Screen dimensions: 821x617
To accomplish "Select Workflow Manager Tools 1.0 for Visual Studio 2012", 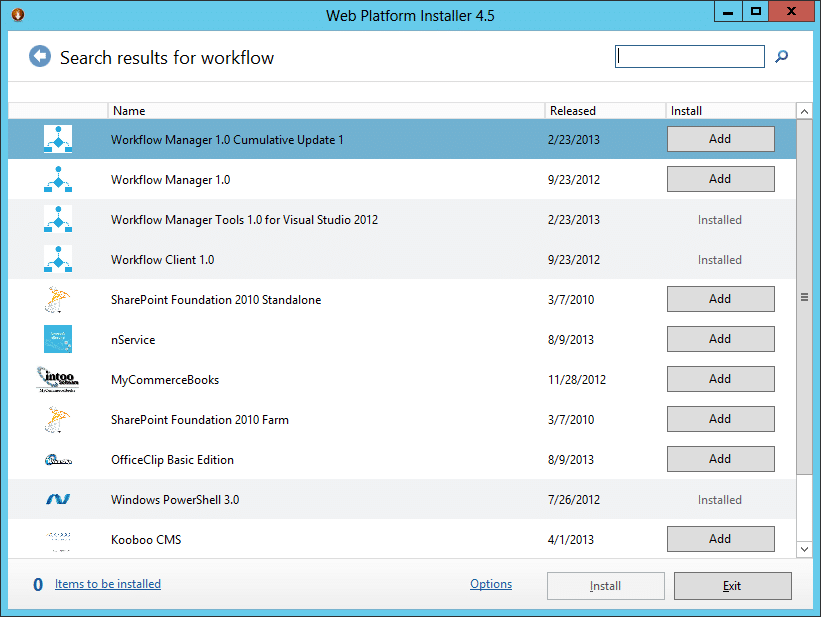I will (x=245, y=219).
